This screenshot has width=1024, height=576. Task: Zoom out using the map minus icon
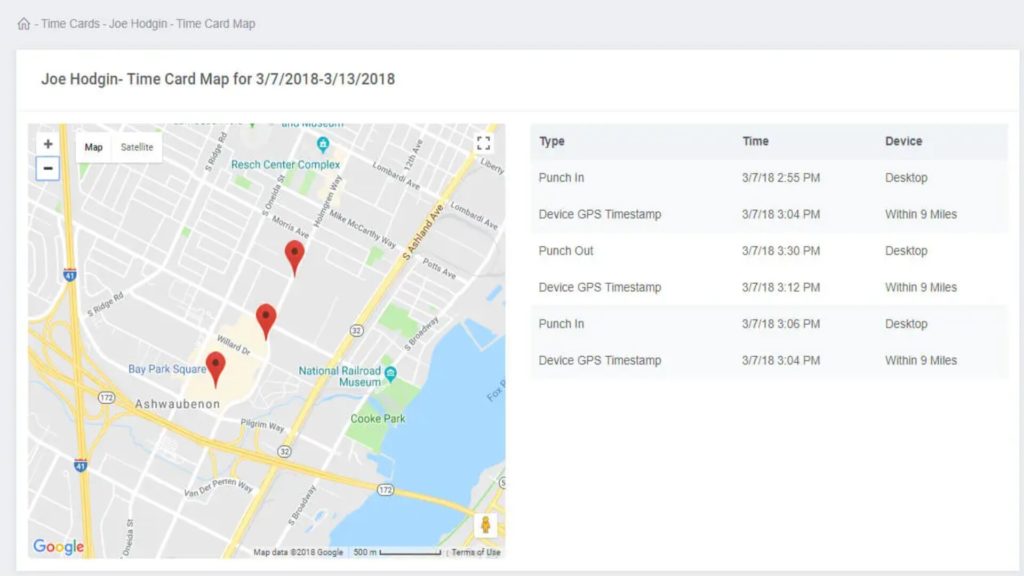[47, 168]
